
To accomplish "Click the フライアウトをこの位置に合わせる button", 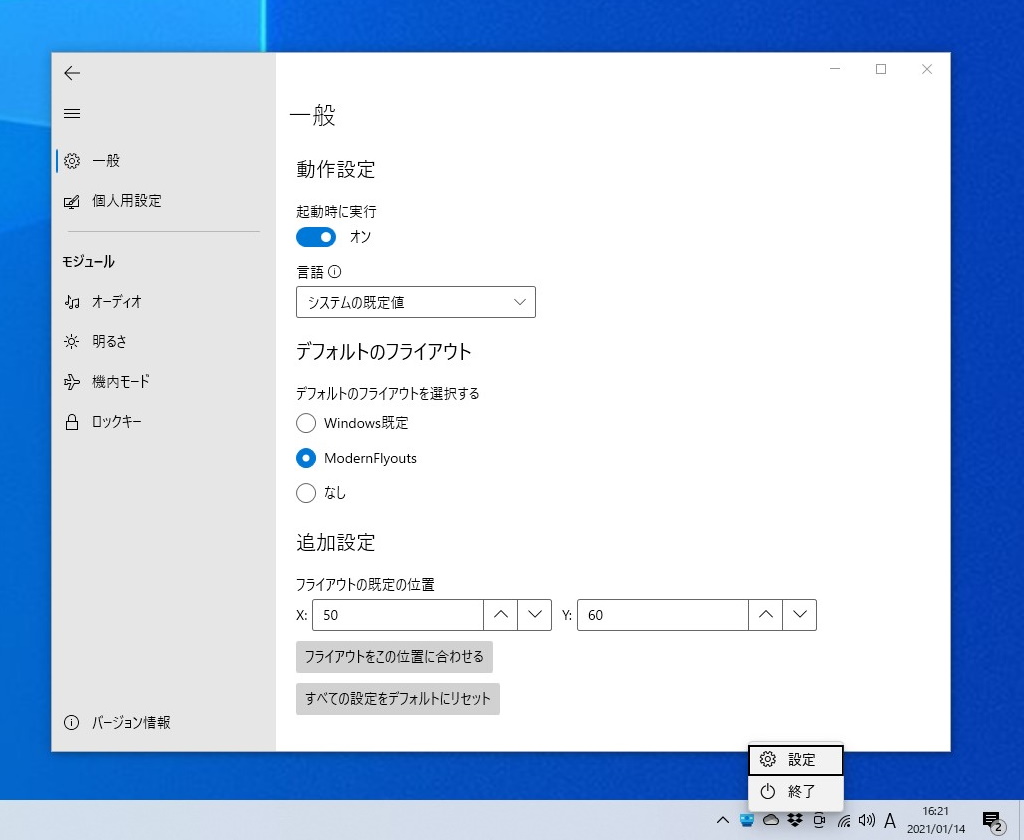I will pyautogui.click(x=397, y=657).
